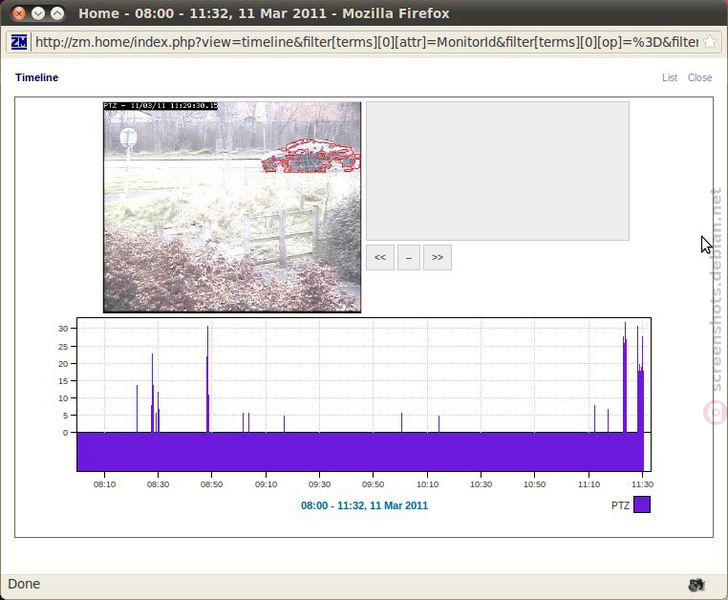
Task: Click the timeline date range title link
Action: (364, 505)
